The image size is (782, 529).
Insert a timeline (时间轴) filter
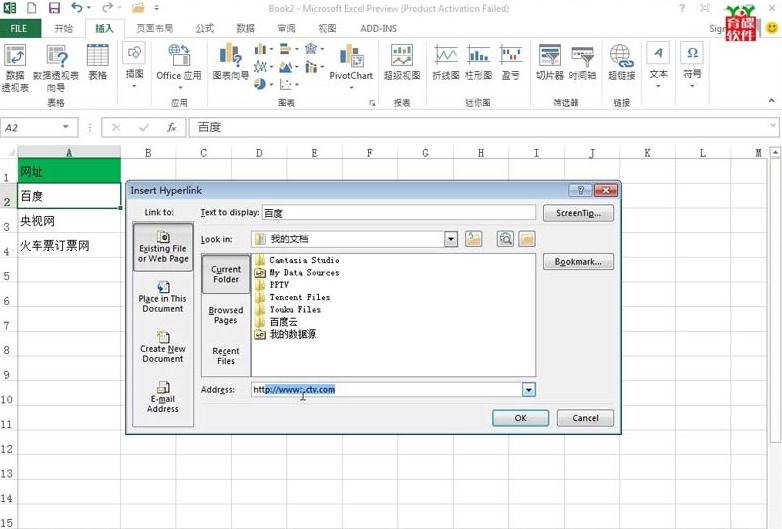pyautogui.click(x=583, y=62)
